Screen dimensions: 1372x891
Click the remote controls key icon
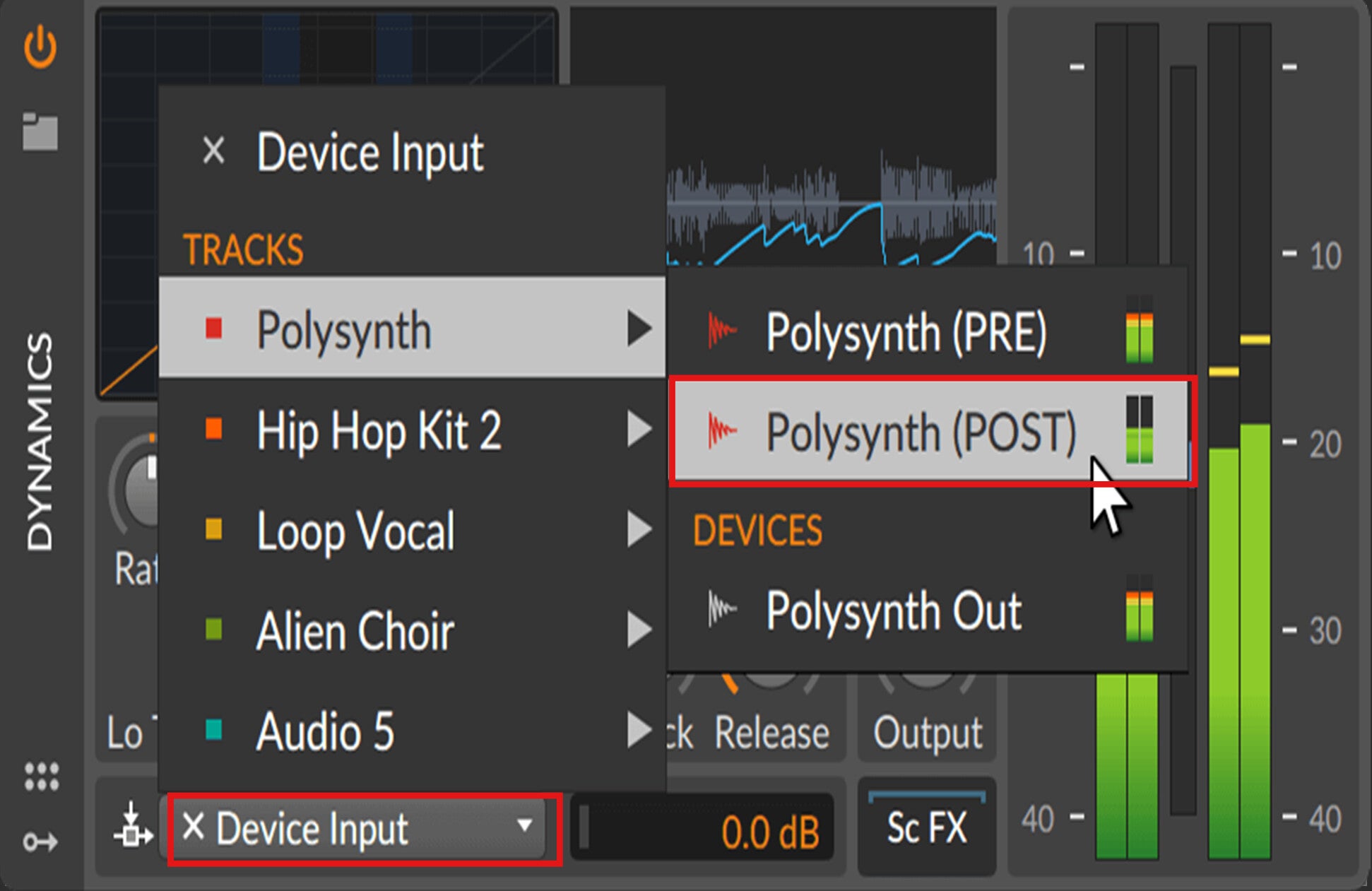(x=40, y=842)
